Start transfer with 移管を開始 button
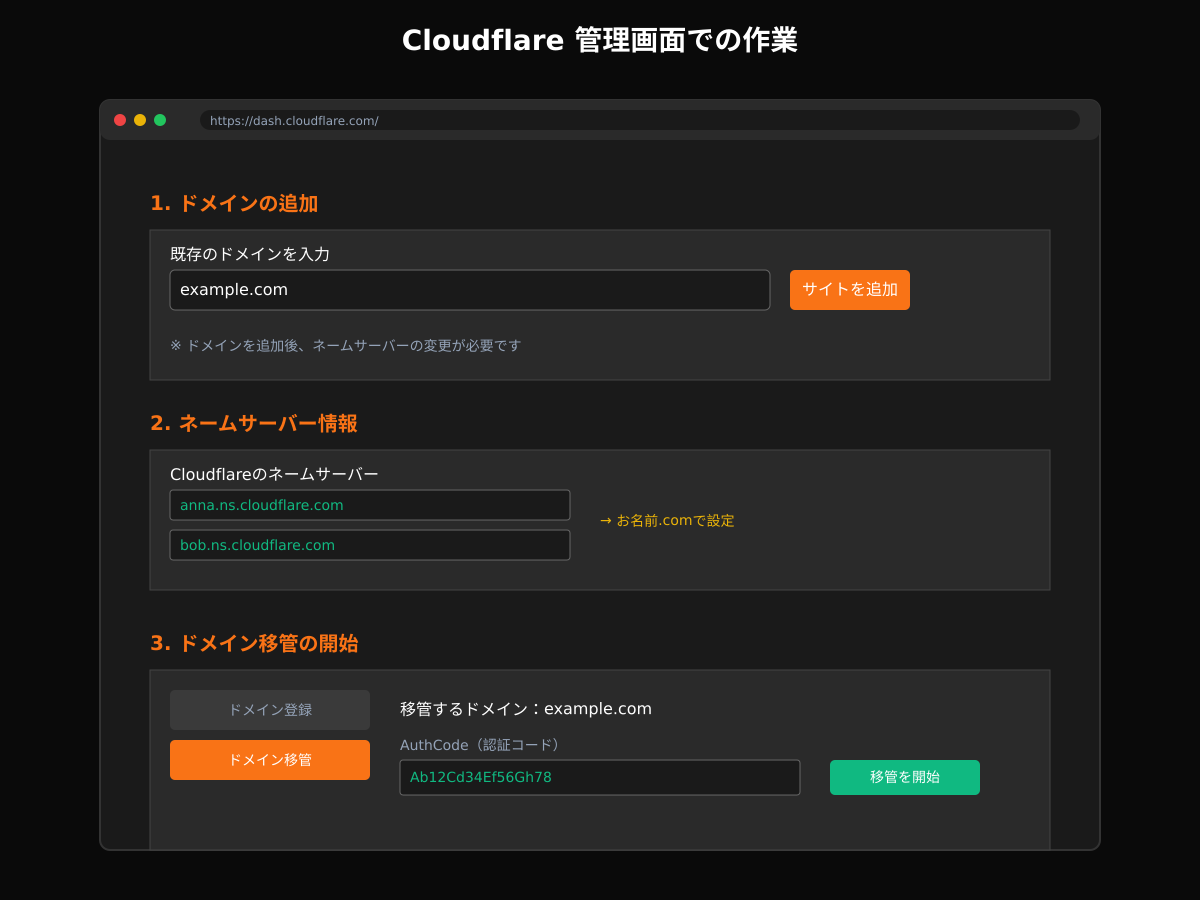 click(905, 777)
